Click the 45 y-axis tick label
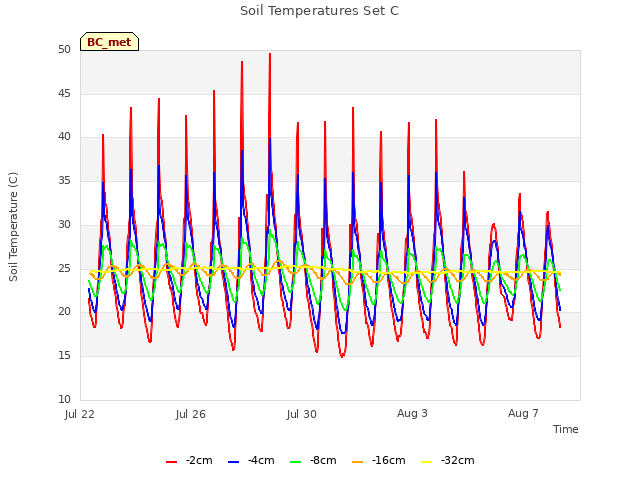The image size is (640, 480). pyautogui.click(x=64, y=93)
